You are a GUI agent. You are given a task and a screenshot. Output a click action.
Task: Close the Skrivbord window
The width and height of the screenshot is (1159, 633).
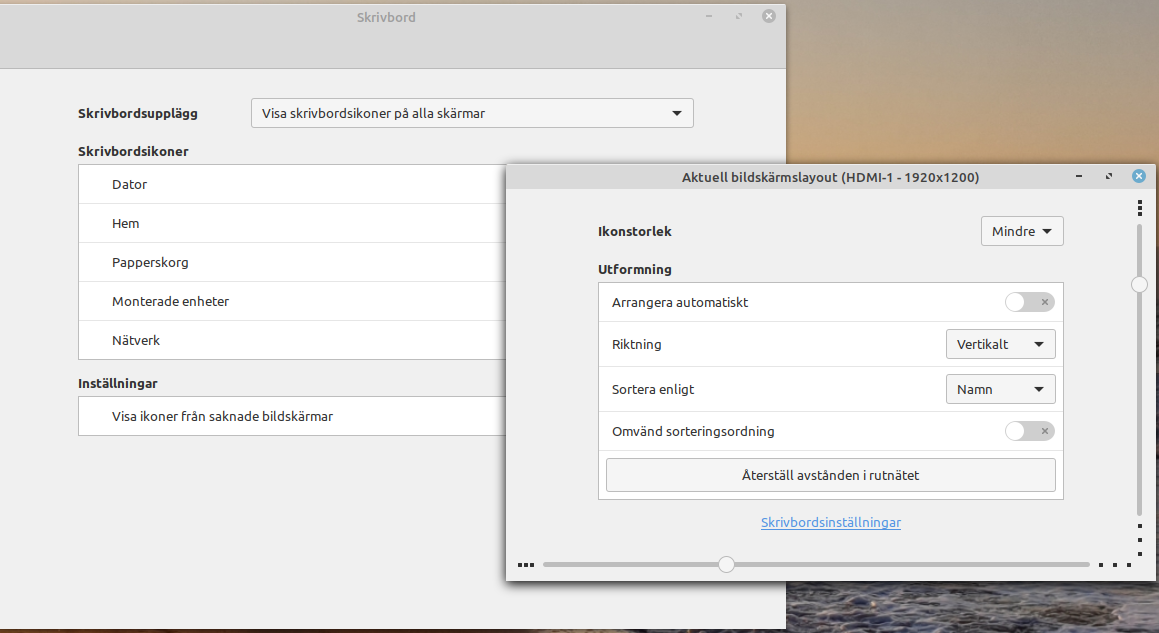pyautogui.click(x=769, y=16)
